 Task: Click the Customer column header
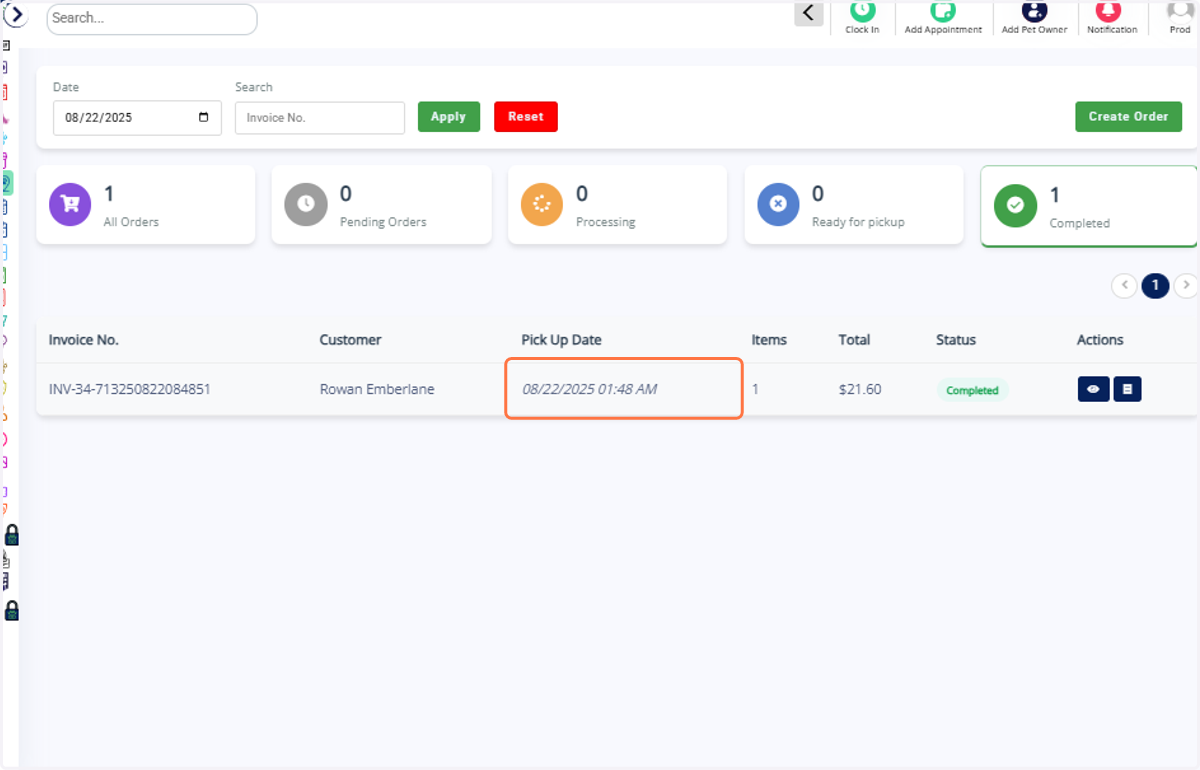(350, 340)
